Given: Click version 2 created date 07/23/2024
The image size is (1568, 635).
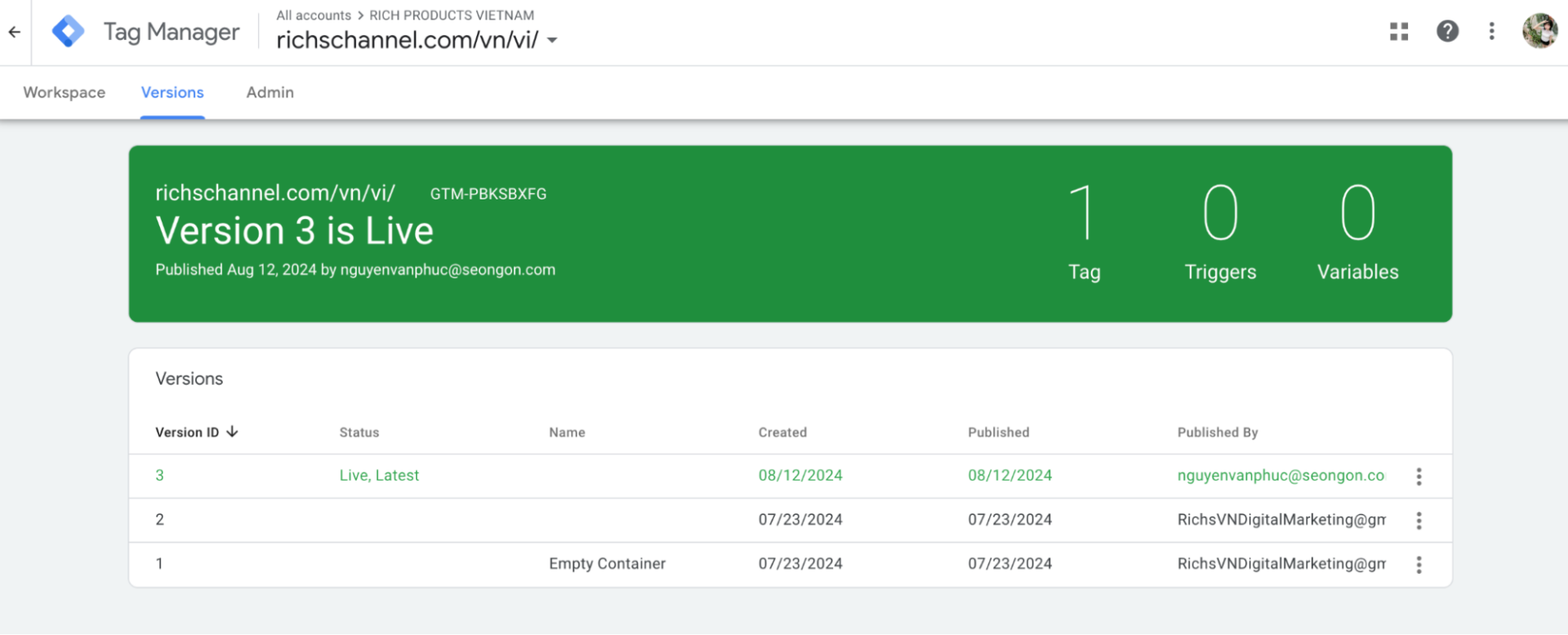Looking at the screenshot, I should click(800, 520).
